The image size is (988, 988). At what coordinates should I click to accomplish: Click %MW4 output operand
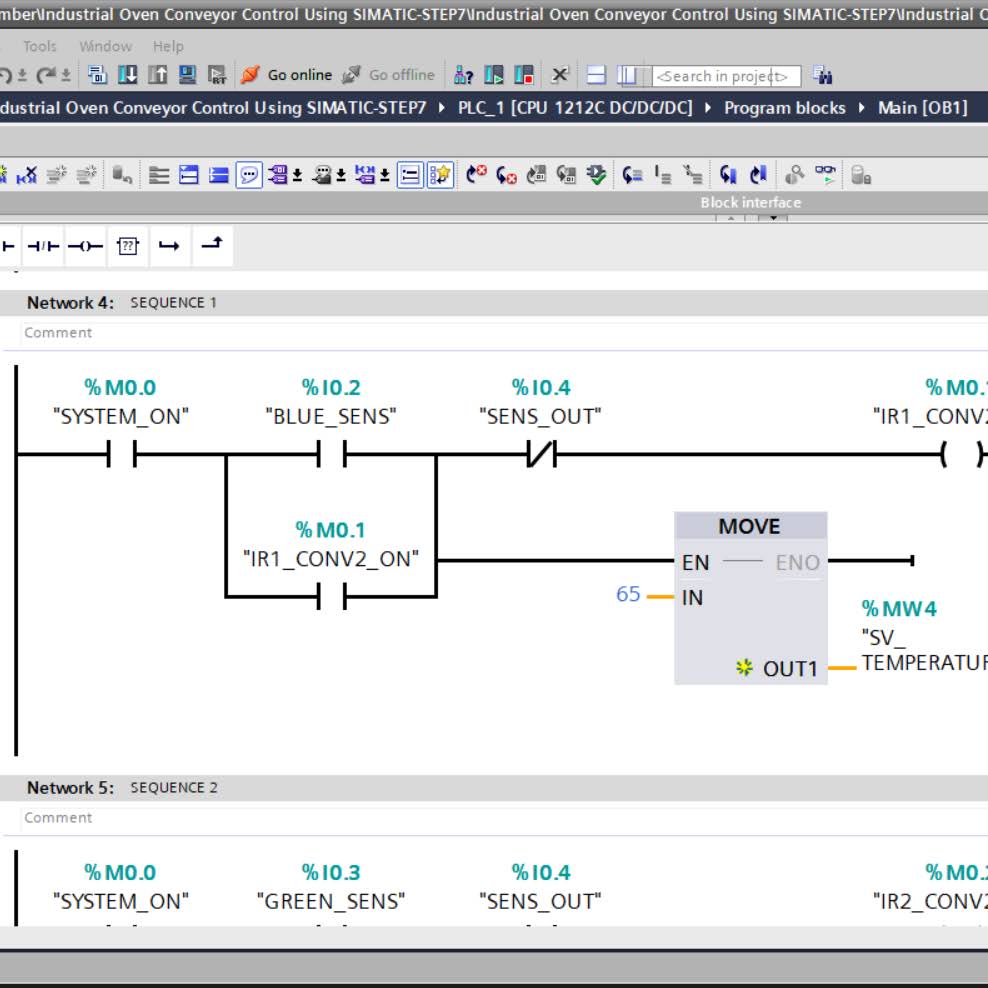(x=899, y=609)
